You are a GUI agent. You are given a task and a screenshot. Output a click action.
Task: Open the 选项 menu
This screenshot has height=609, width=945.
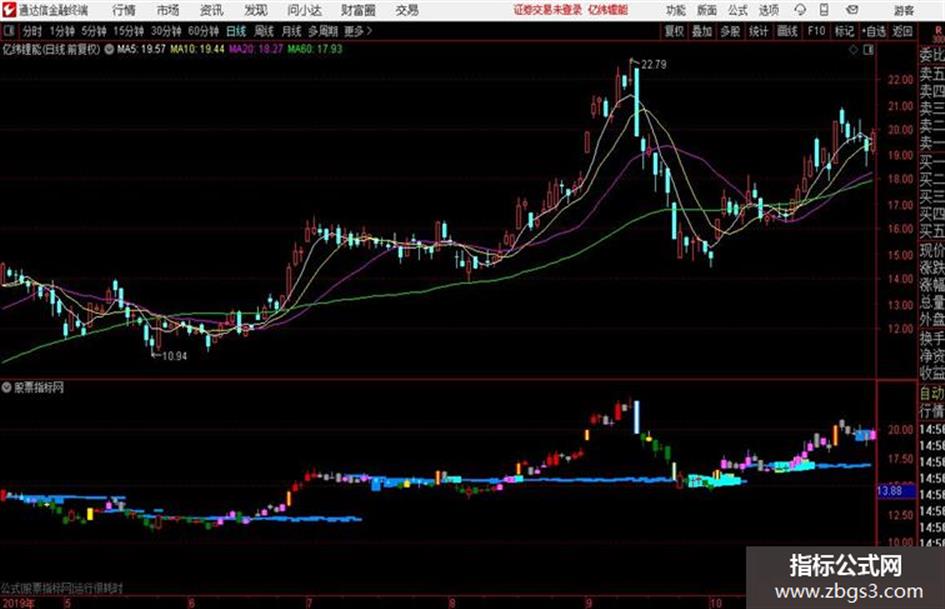tap(768, 10)
